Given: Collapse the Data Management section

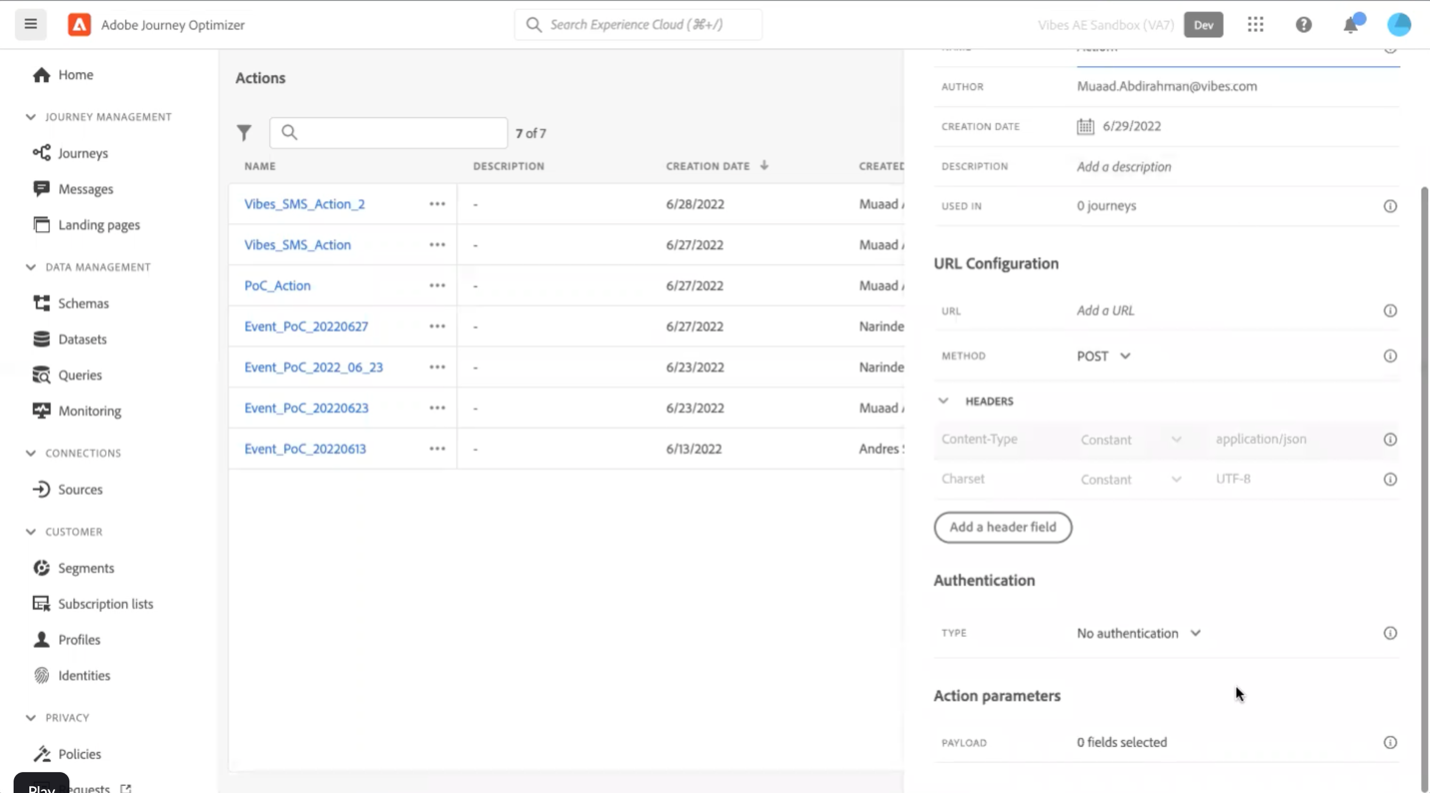Looking at the screenshot, I should (x=30, y=267).
